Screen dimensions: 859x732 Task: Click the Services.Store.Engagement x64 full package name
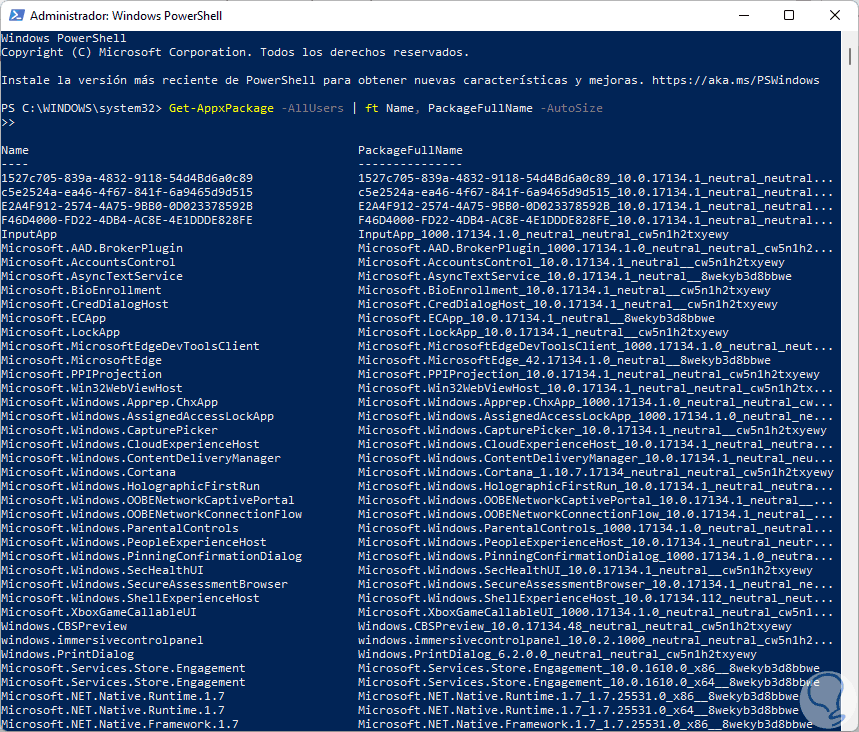[x=589, y=683]
